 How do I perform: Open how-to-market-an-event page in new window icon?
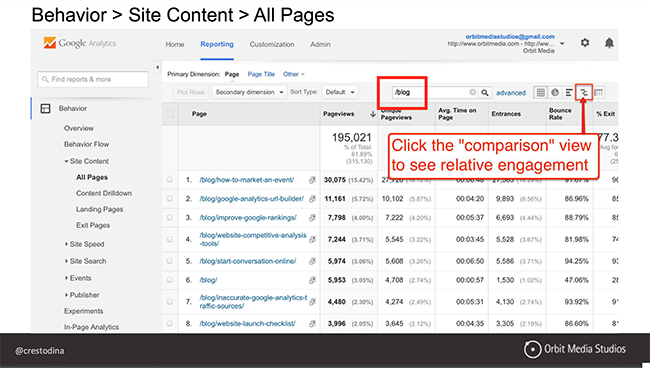tap(312, 180)
